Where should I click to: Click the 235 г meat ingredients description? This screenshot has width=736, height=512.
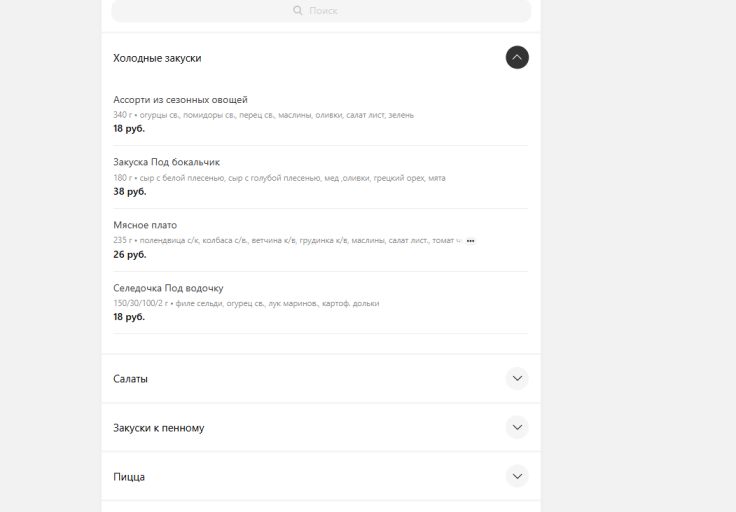(x=288, y=240)
